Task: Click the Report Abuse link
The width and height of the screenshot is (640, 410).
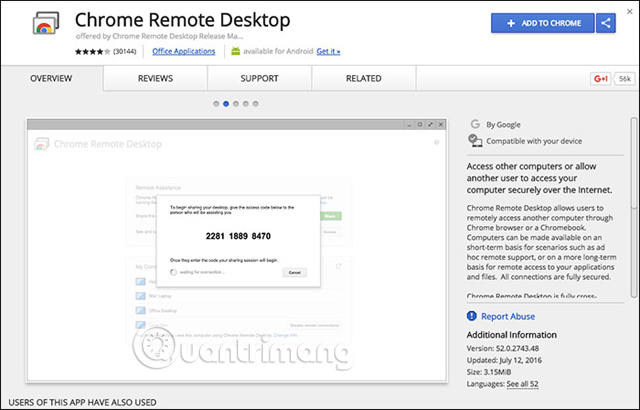Action: click(x=508, y=316)
